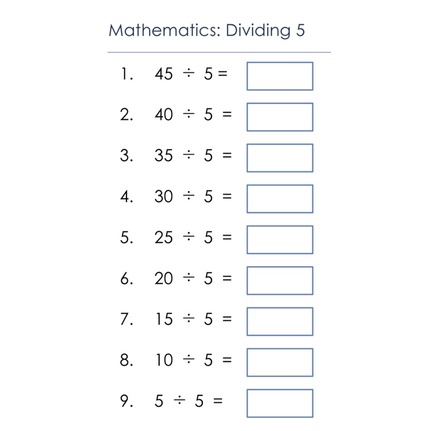The height and width of the screenshot is (431, 431).
Task: Select the answer box for 15 ÷ 5
Action: [280, 322]
